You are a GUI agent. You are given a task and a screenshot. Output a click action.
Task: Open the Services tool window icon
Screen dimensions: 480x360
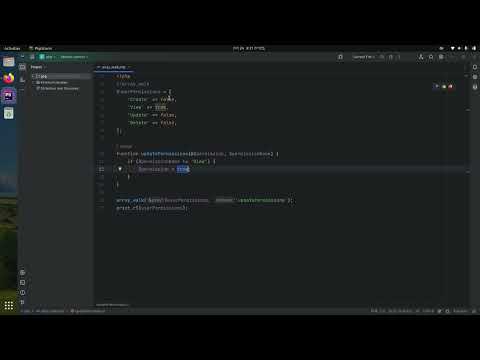tap(22, 272)
